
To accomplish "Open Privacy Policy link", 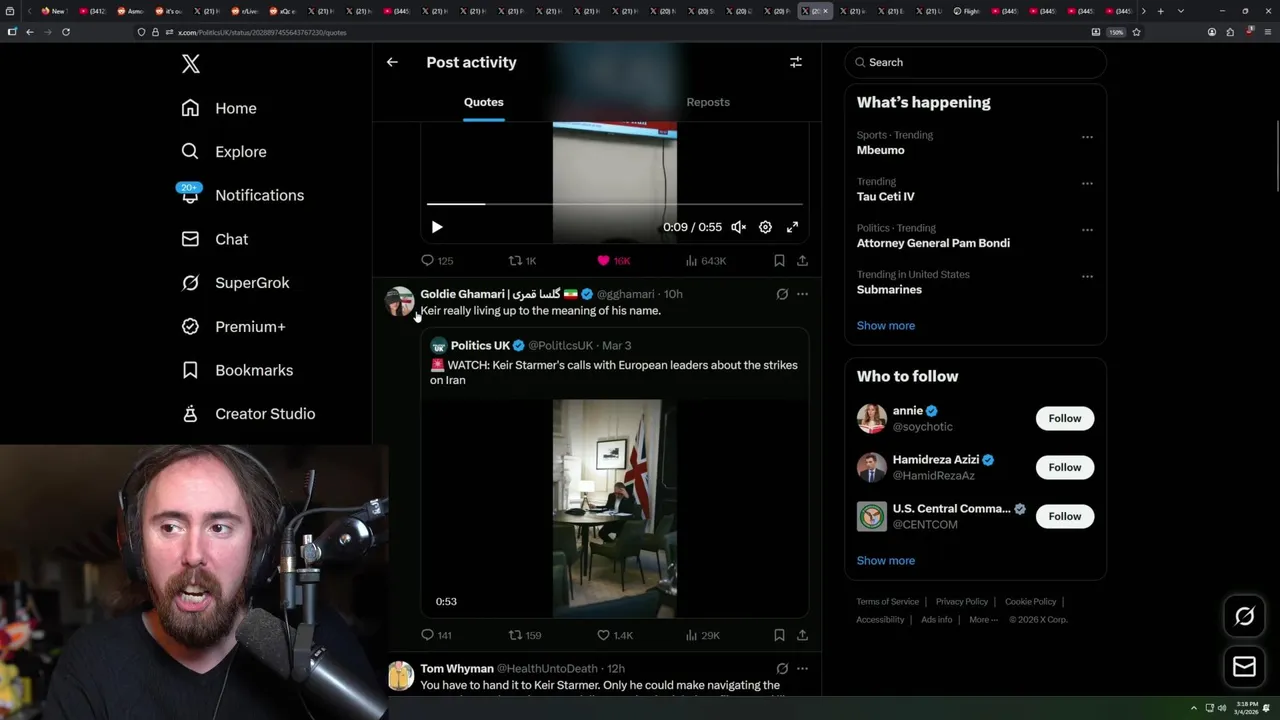I will point(961,602).
